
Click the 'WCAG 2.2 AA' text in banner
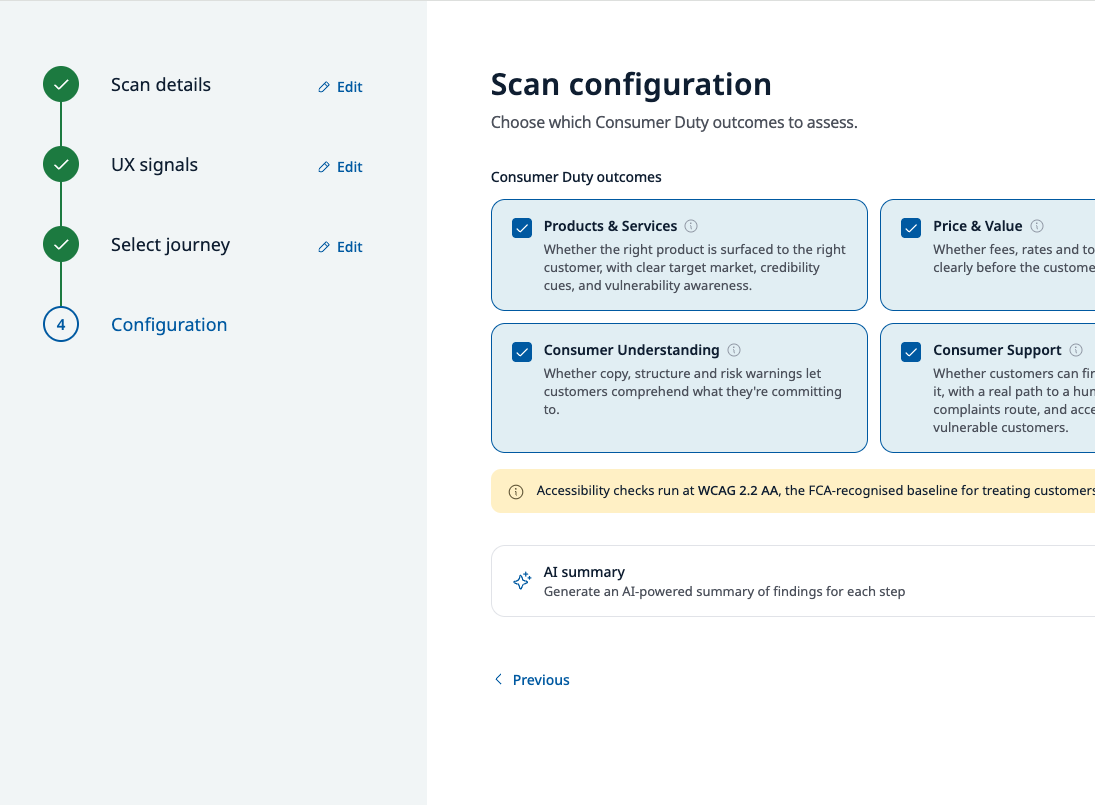(738, 491)
